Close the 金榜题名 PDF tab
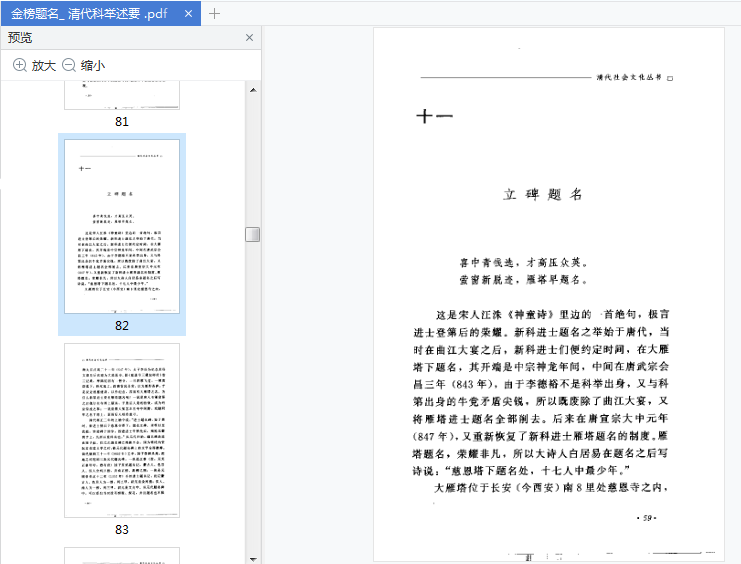Screen dimensions: 741x564 pyautogui.click(x=188, y=14)
